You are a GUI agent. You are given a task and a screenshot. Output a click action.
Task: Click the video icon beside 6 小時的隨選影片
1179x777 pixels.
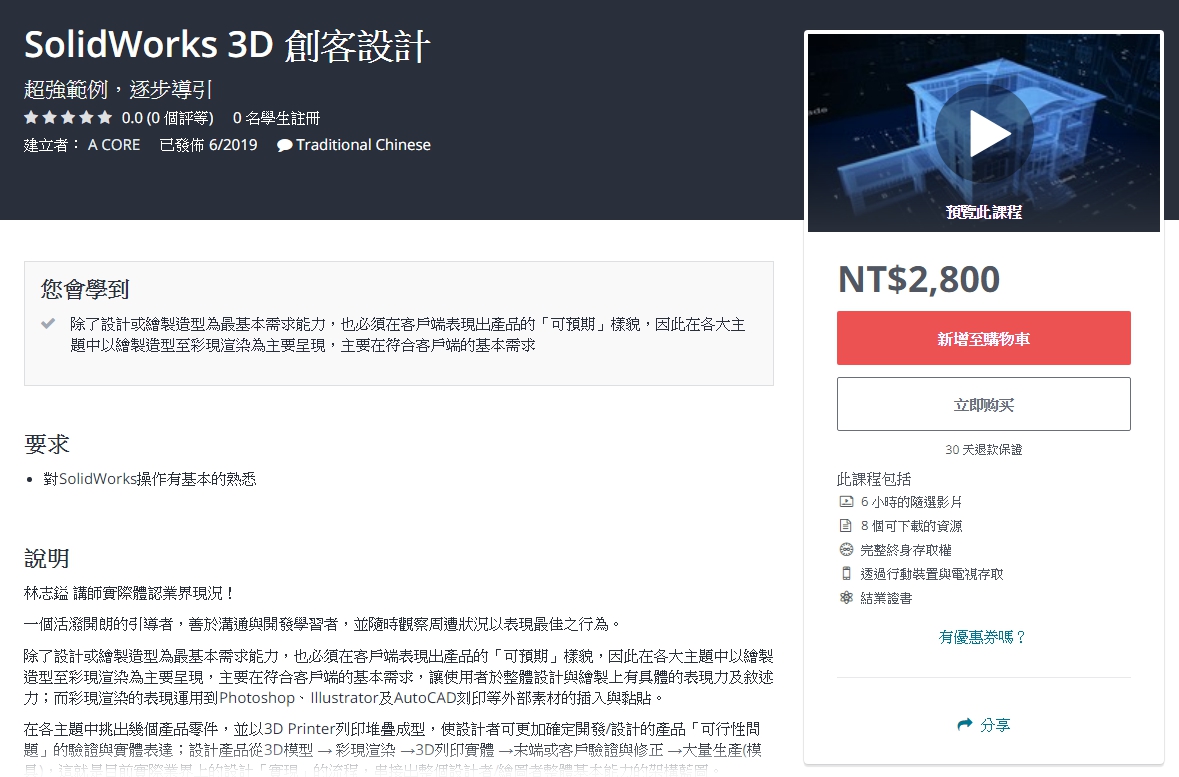tap(846, 502)
